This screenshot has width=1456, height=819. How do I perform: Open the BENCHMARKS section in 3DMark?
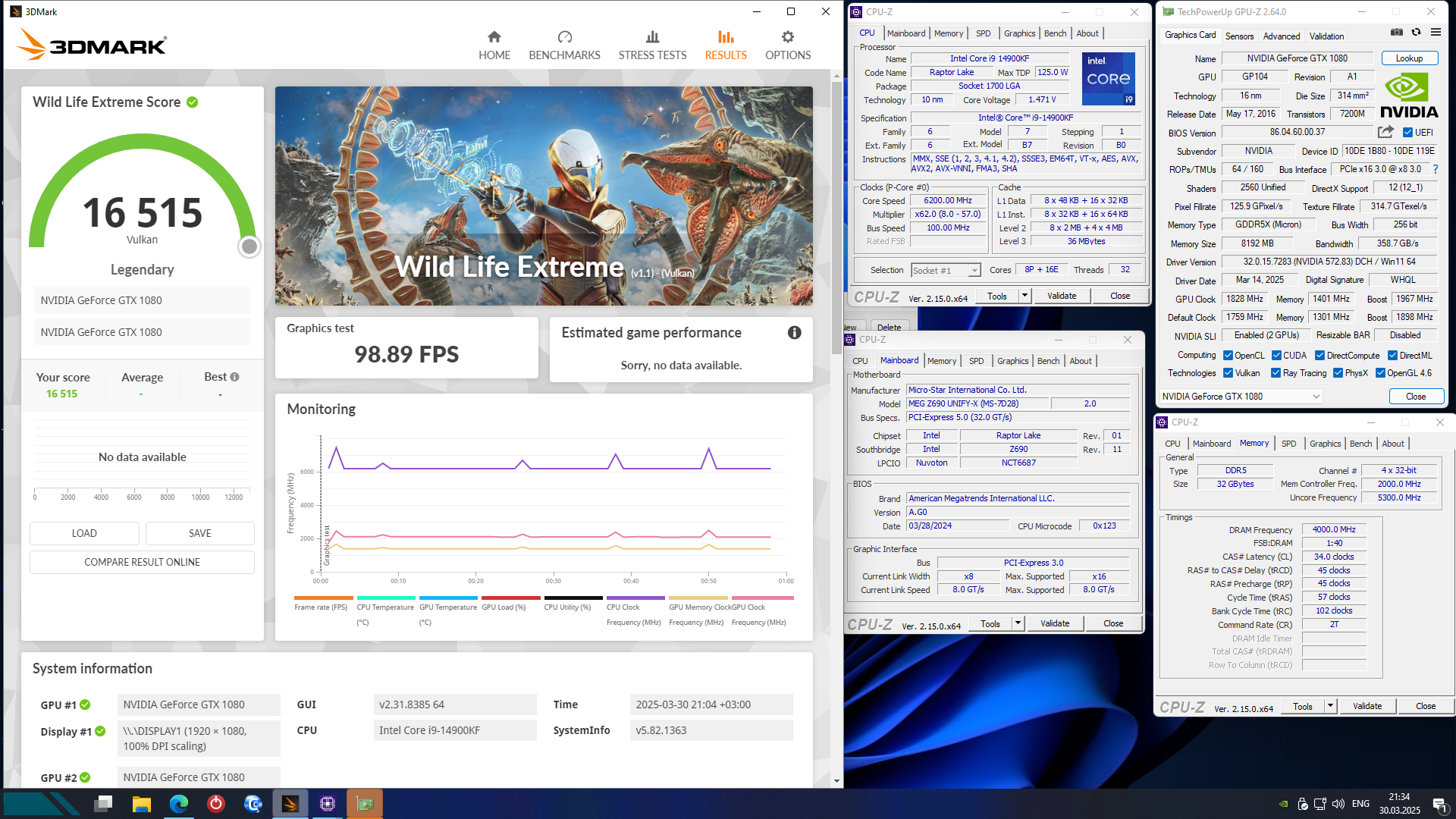pyautogui.click(x=564, y=45)
